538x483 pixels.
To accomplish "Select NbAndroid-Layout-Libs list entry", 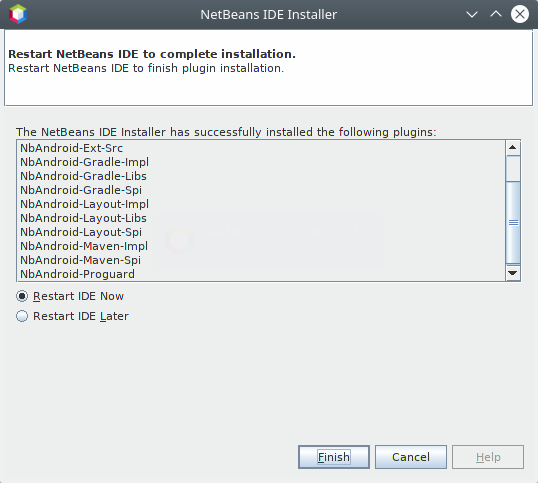I will [261, 218].
